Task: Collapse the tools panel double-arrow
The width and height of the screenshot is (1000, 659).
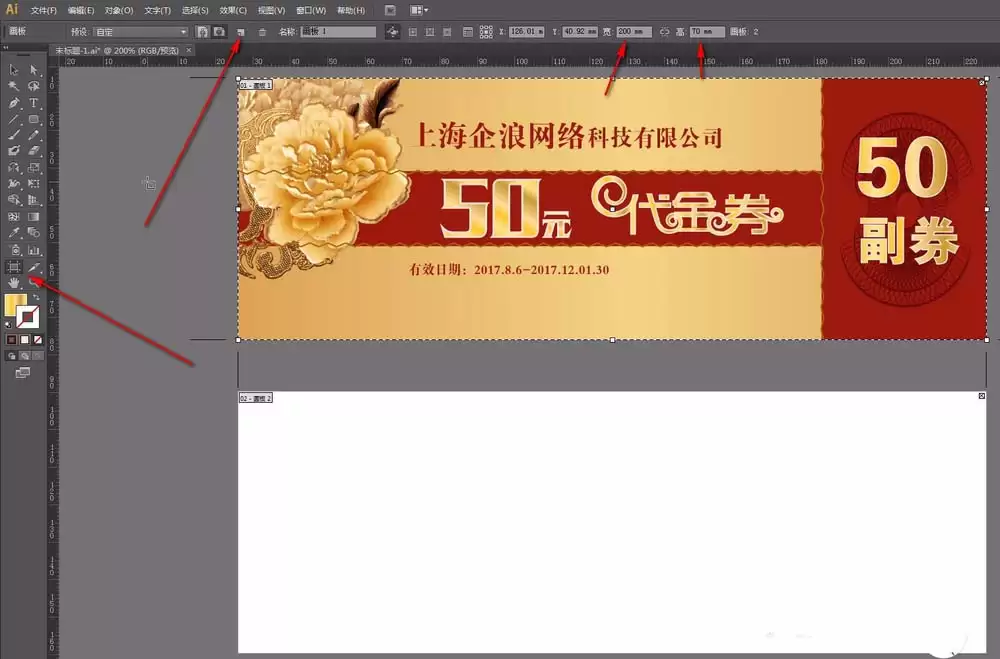Action: click(6, 48)
